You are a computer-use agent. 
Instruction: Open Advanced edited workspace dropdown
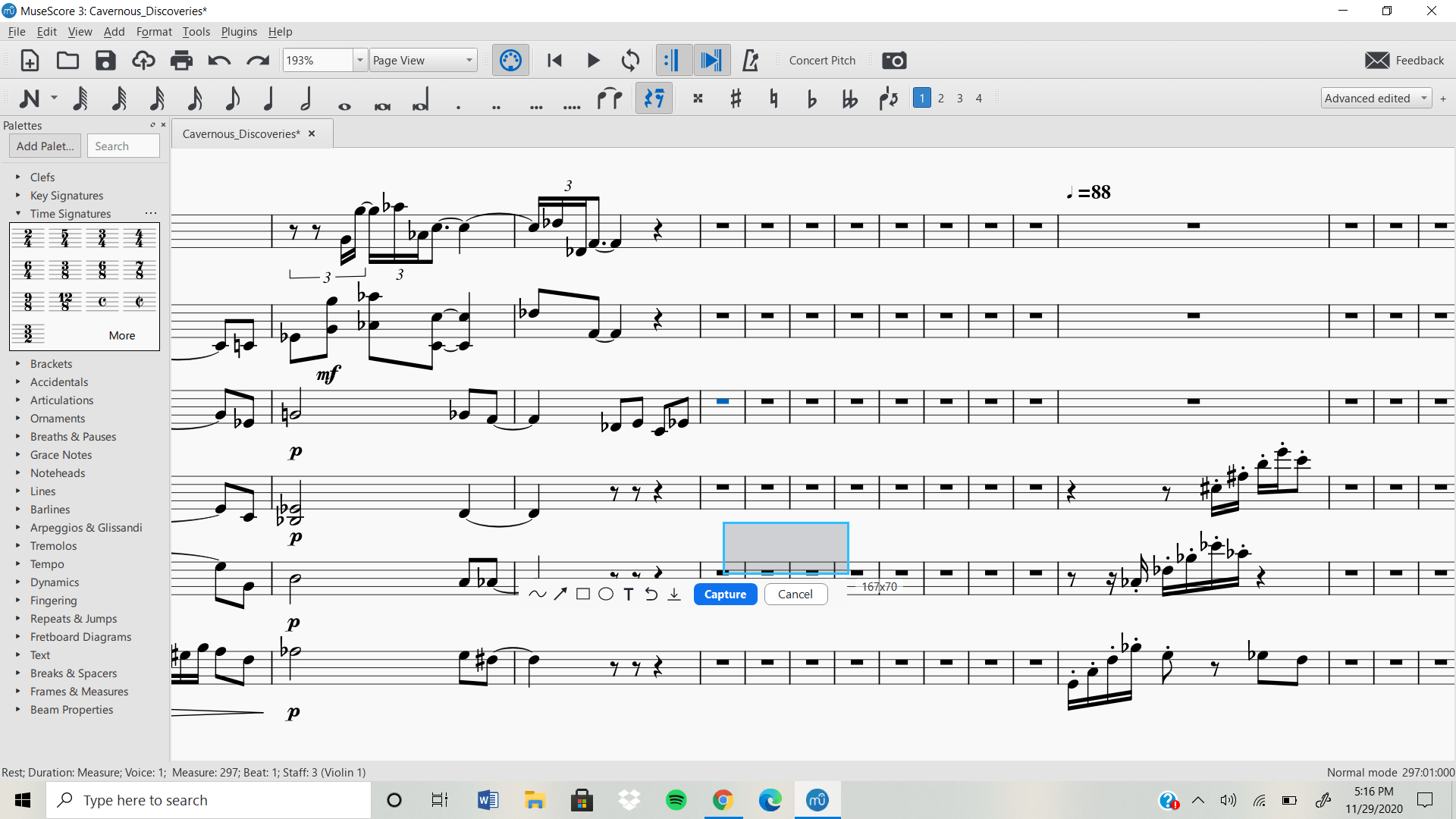[x=1376, y=99]
